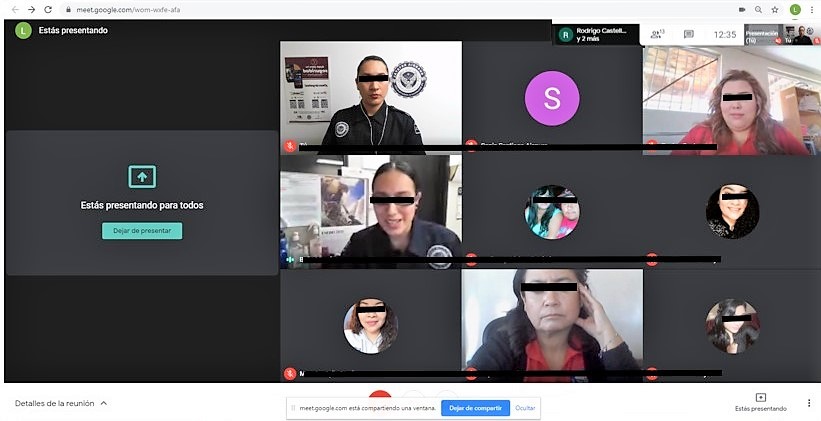Open the meeting chat panel
Screen dimensions: 821x421
pos(688,34)
